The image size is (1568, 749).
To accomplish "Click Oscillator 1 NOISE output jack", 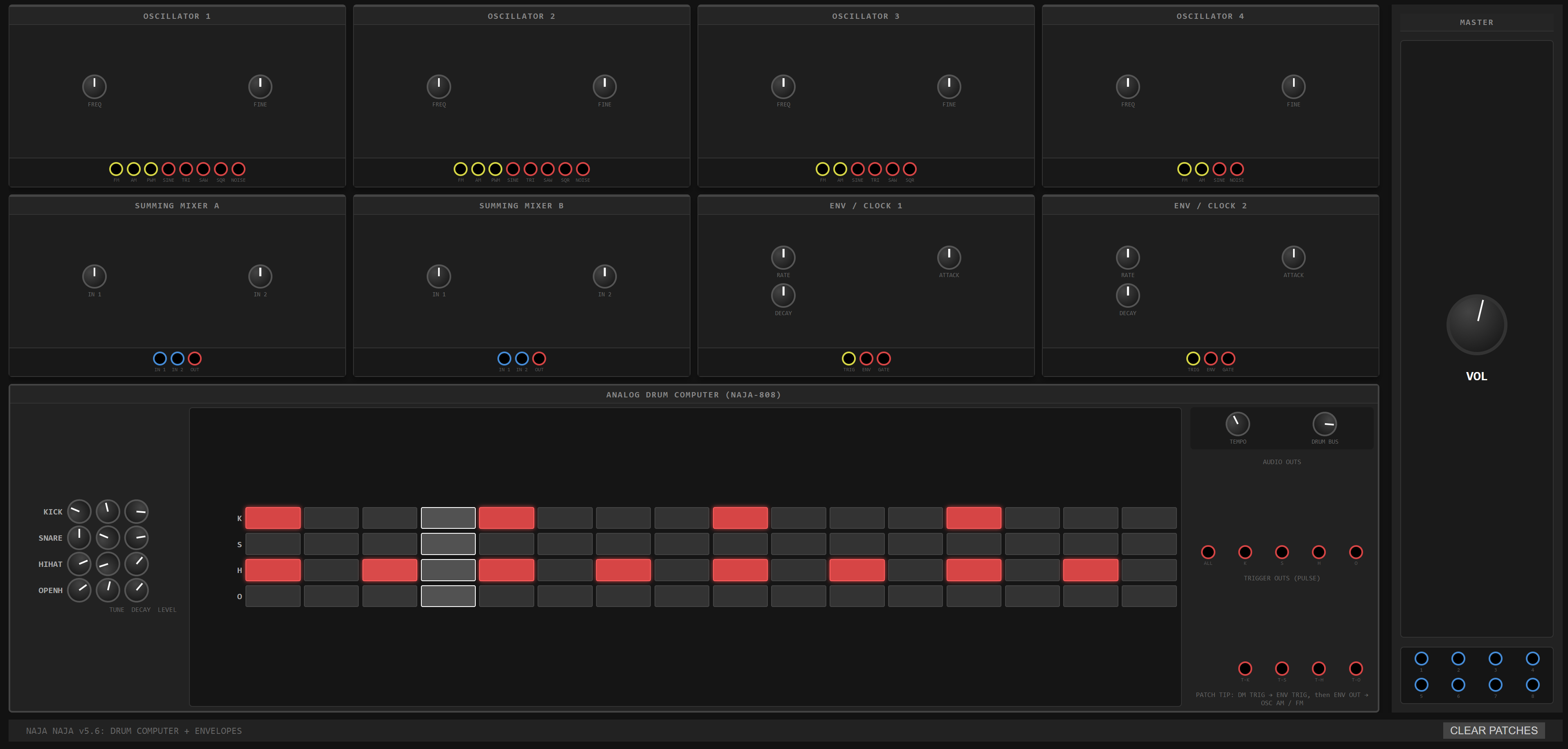I will 238,169.
